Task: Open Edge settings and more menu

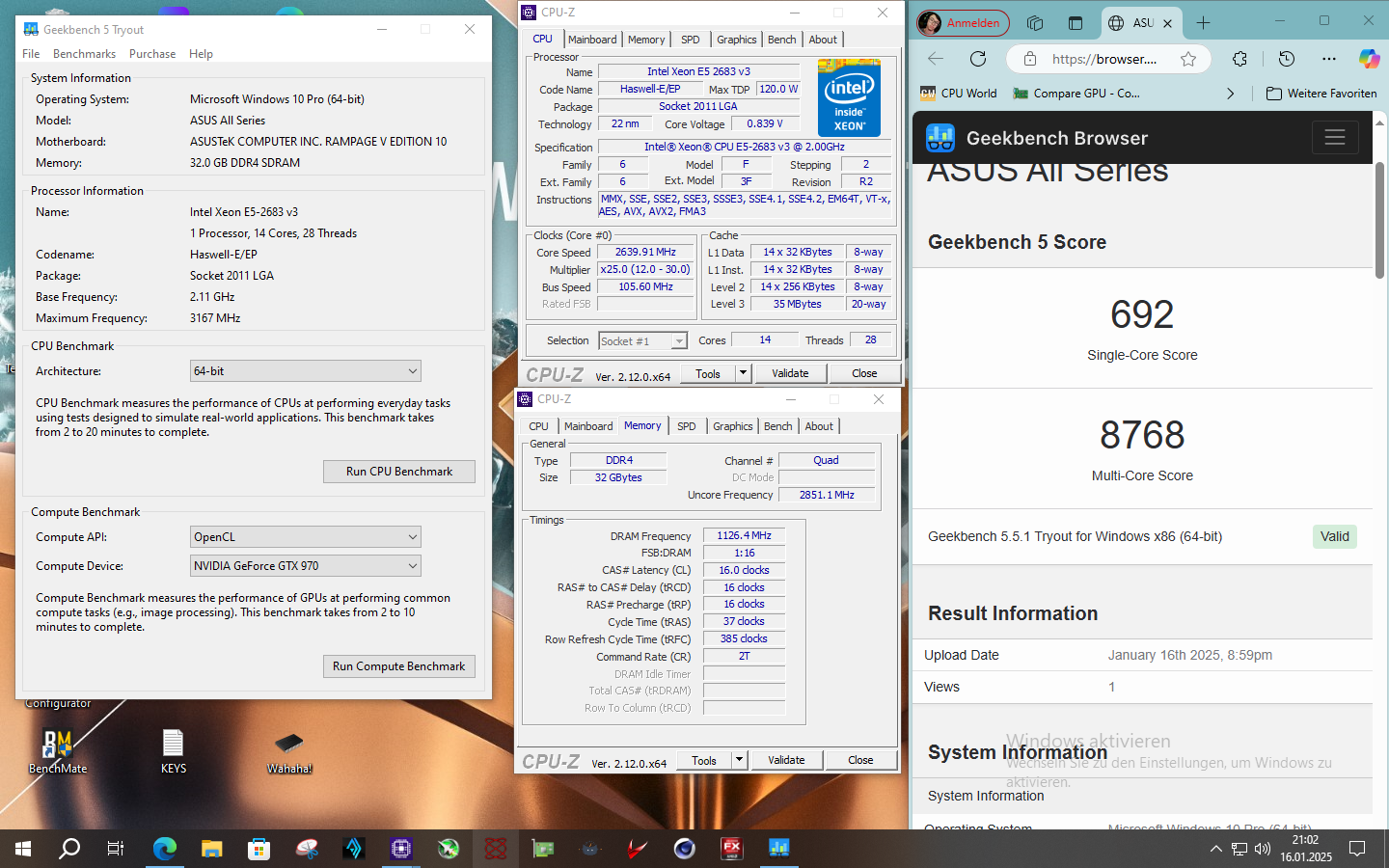Action: click(1329, 59)
